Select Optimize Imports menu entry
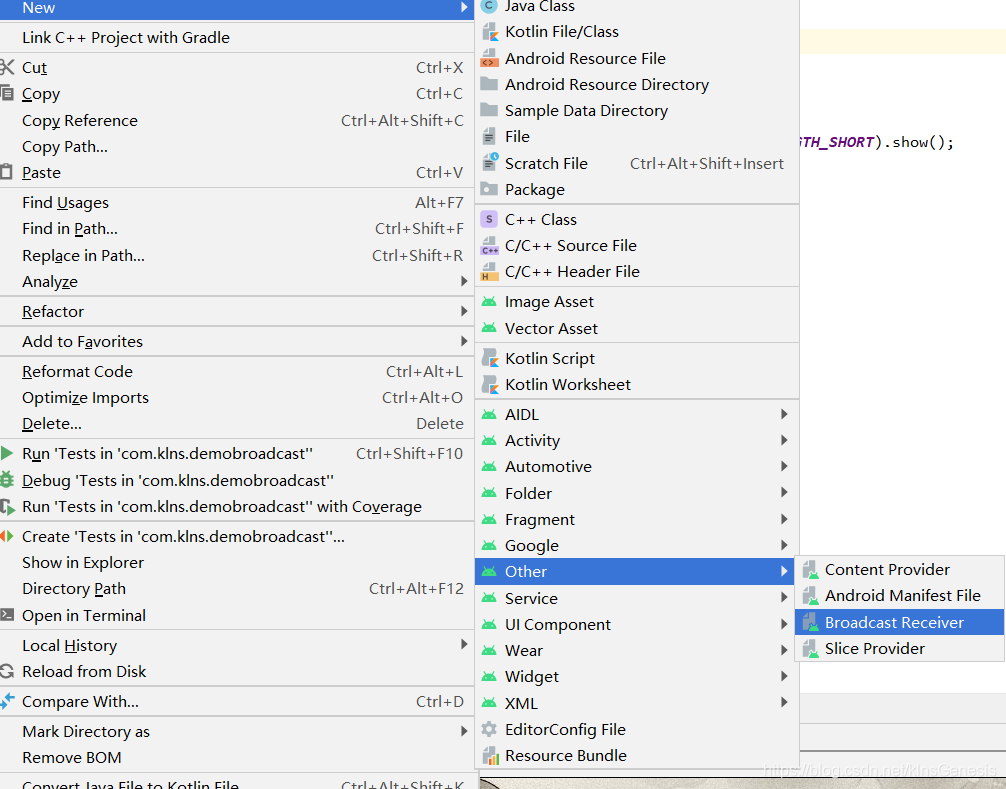 click(237, 398)
